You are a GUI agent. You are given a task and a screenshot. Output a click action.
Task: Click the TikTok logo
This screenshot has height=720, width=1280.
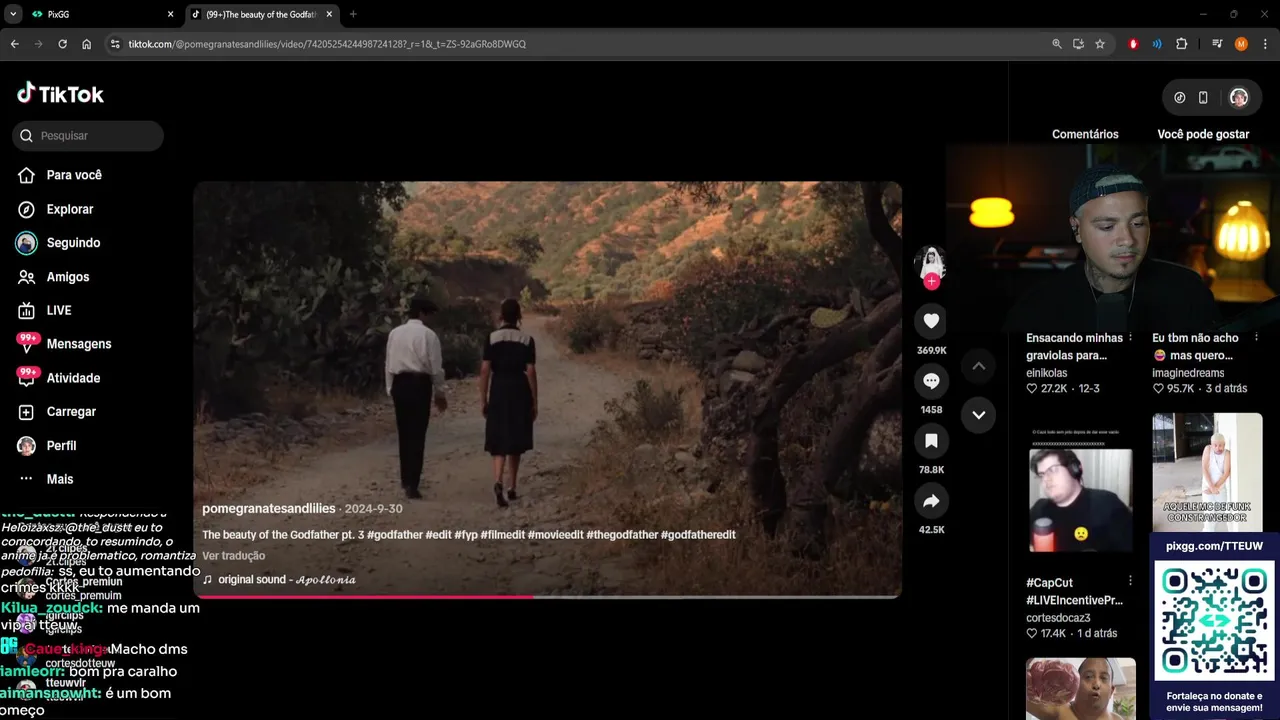[x=60, y=94]
